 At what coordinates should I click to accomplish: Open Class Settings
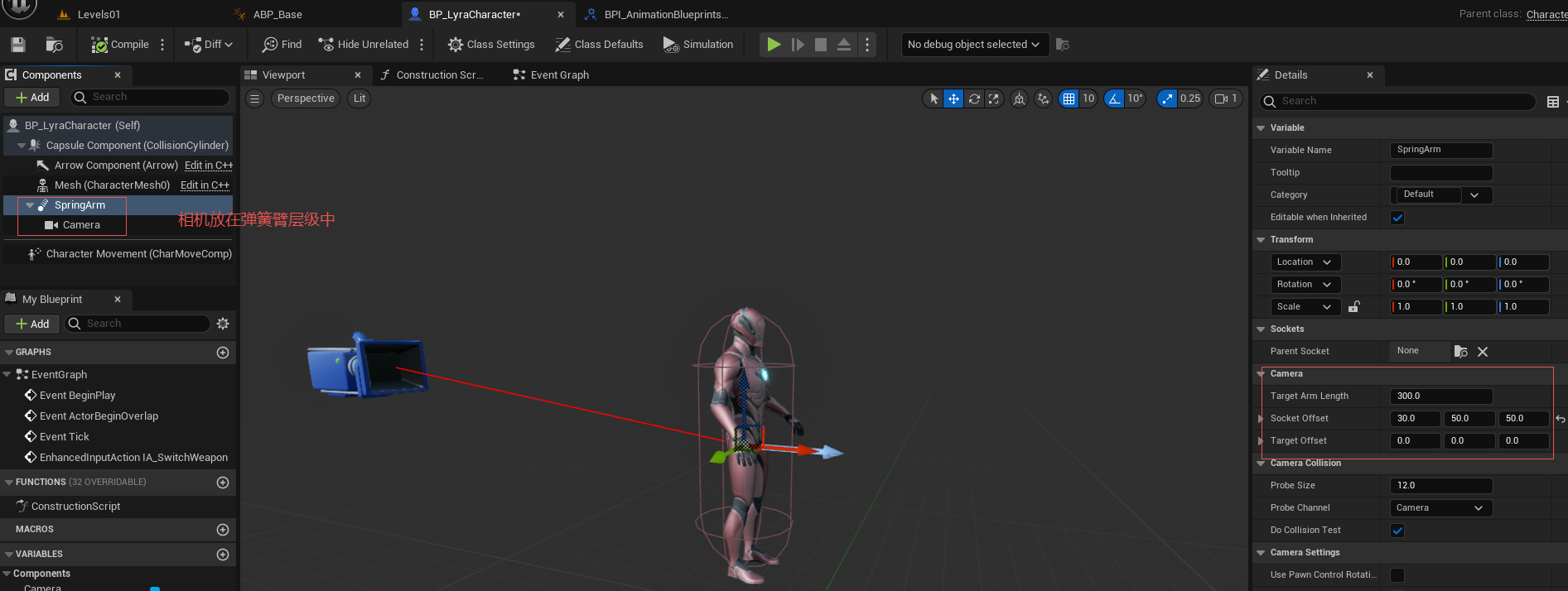[x=491, y=45]
